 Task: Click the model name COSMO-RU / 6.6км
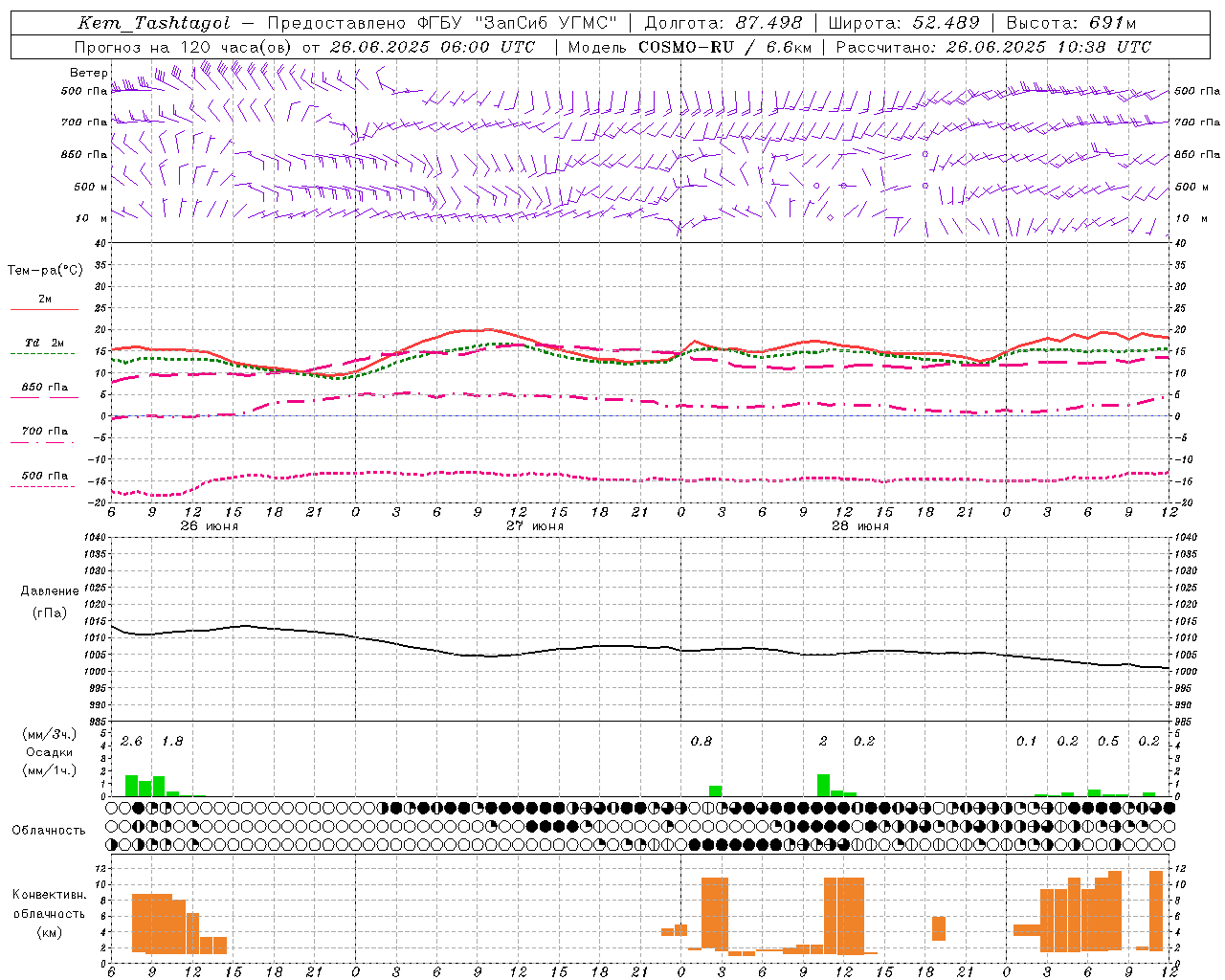coord(724,47)
